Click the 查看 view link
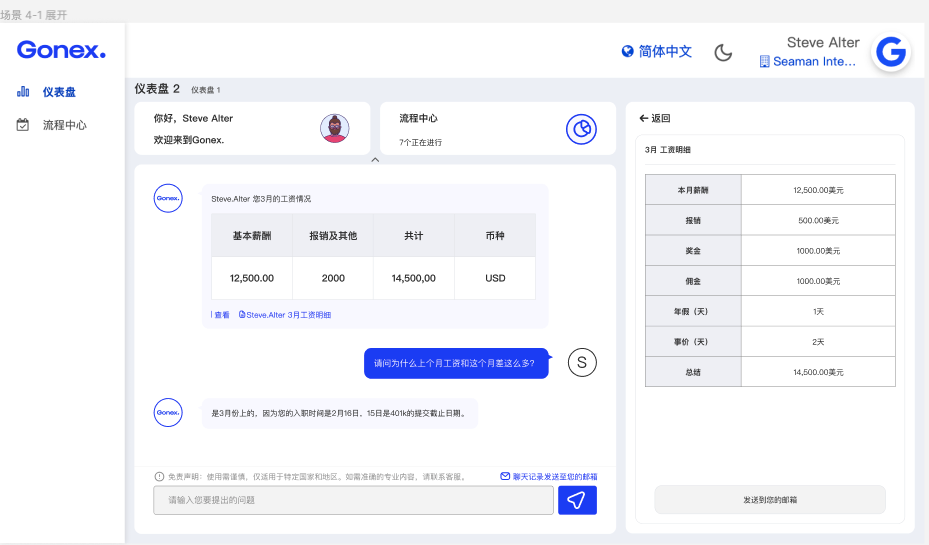 click(221, 315)
